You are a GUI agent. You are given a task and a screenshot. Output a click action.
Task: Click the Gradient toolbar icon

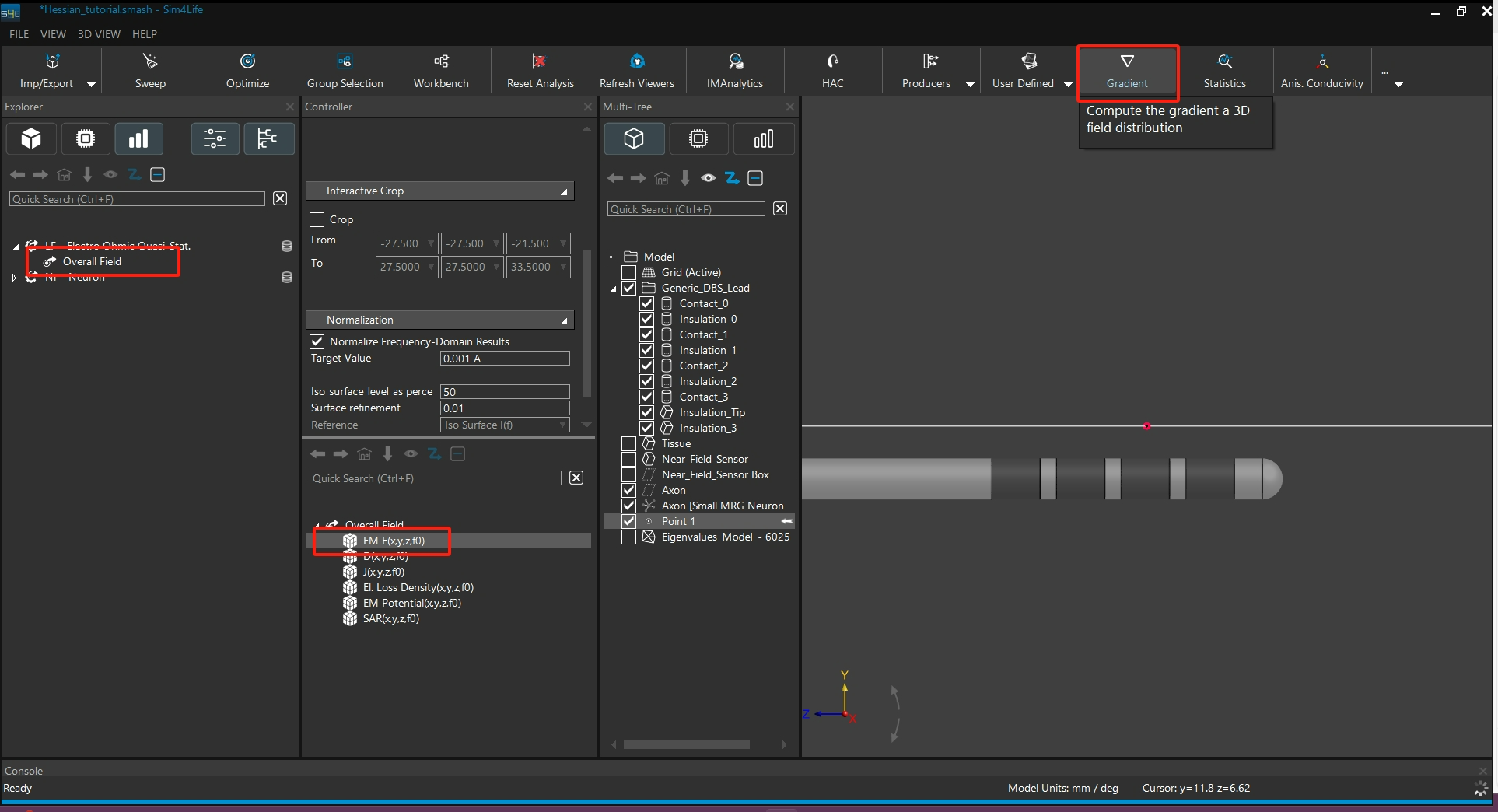pos(1126,62)
